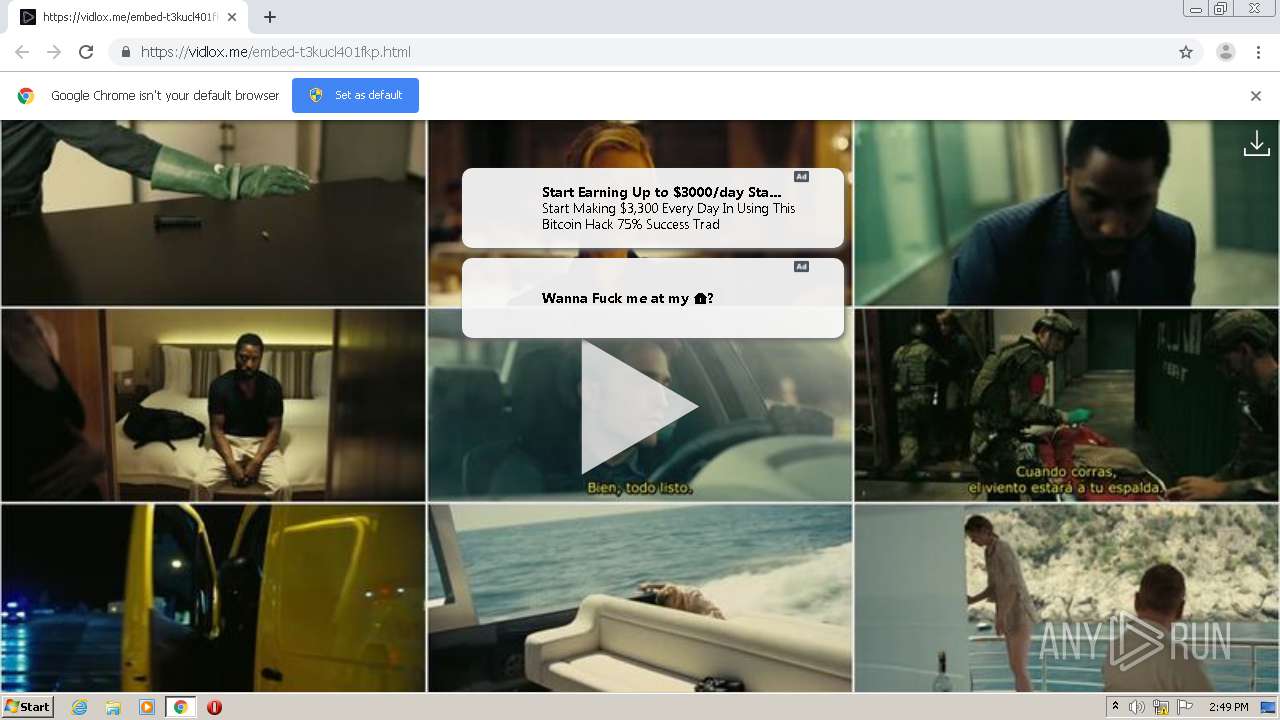Screen dimensions: 1280x720
Task: Select the vidlox.me embed tab
Action: 128,17
